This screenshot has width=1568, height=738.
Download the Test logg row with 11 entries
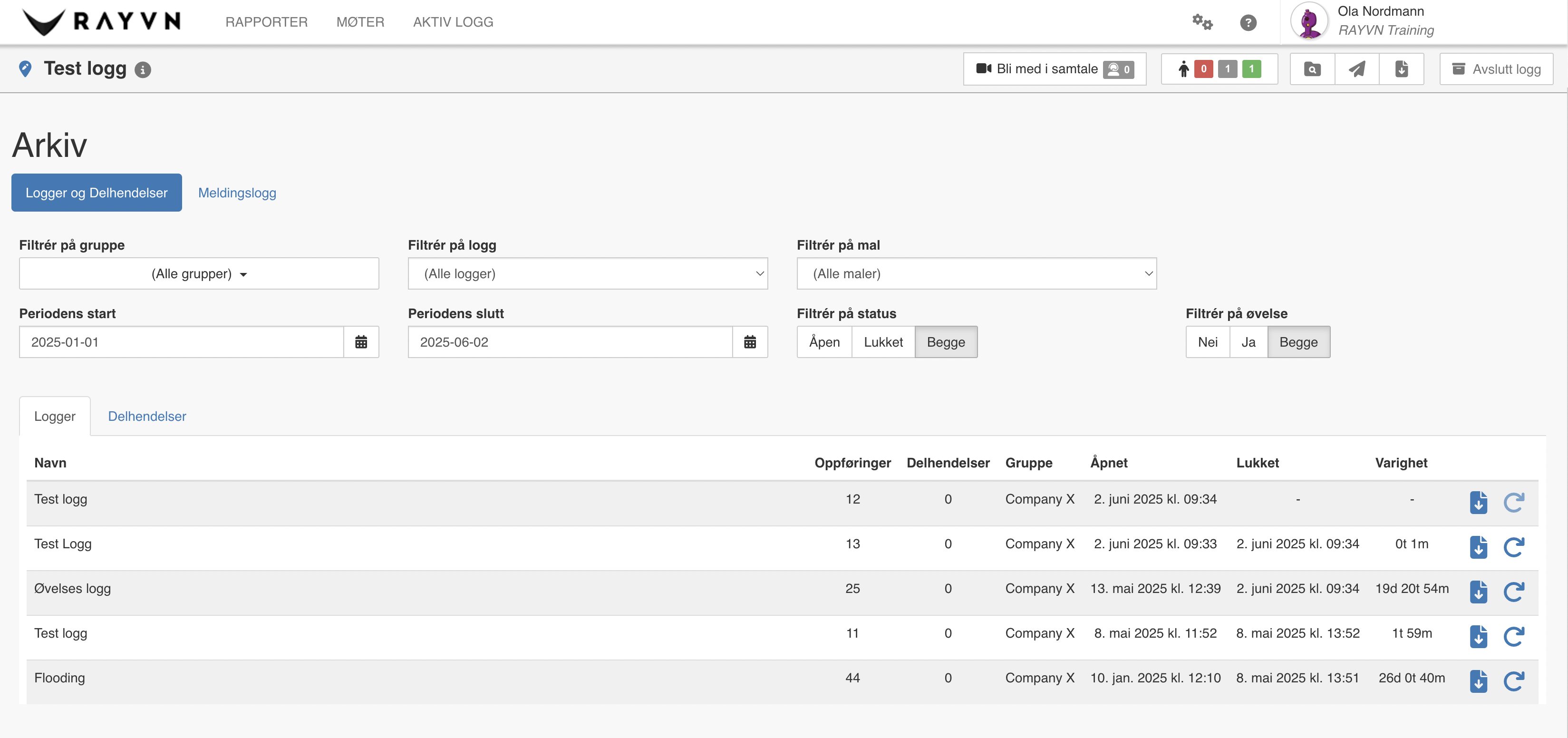[1478, 636]
